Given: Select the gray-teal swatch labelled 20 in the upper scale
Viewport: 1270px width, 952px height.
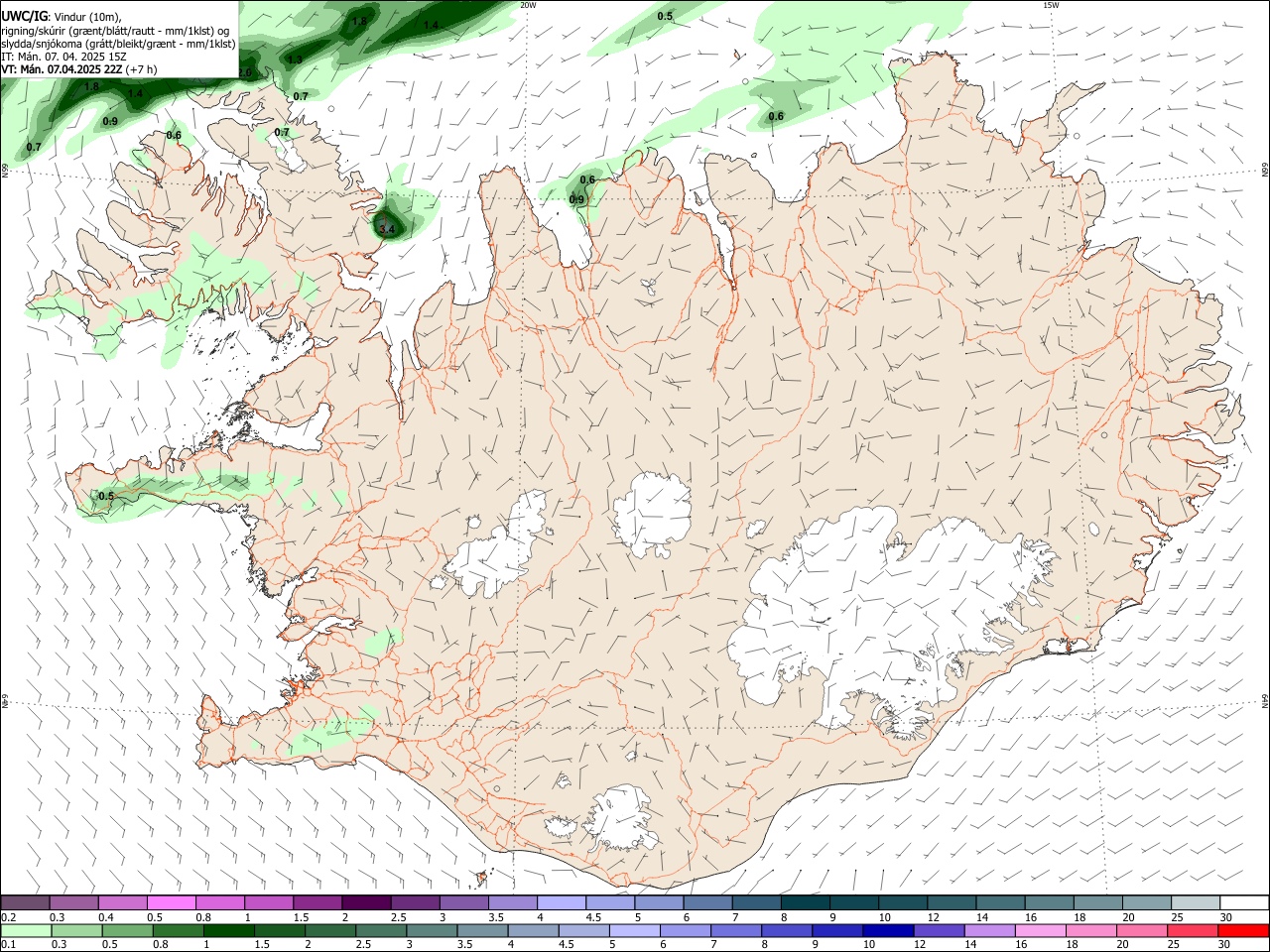Looking at the screenshot, I should [x=1146, y=903].
